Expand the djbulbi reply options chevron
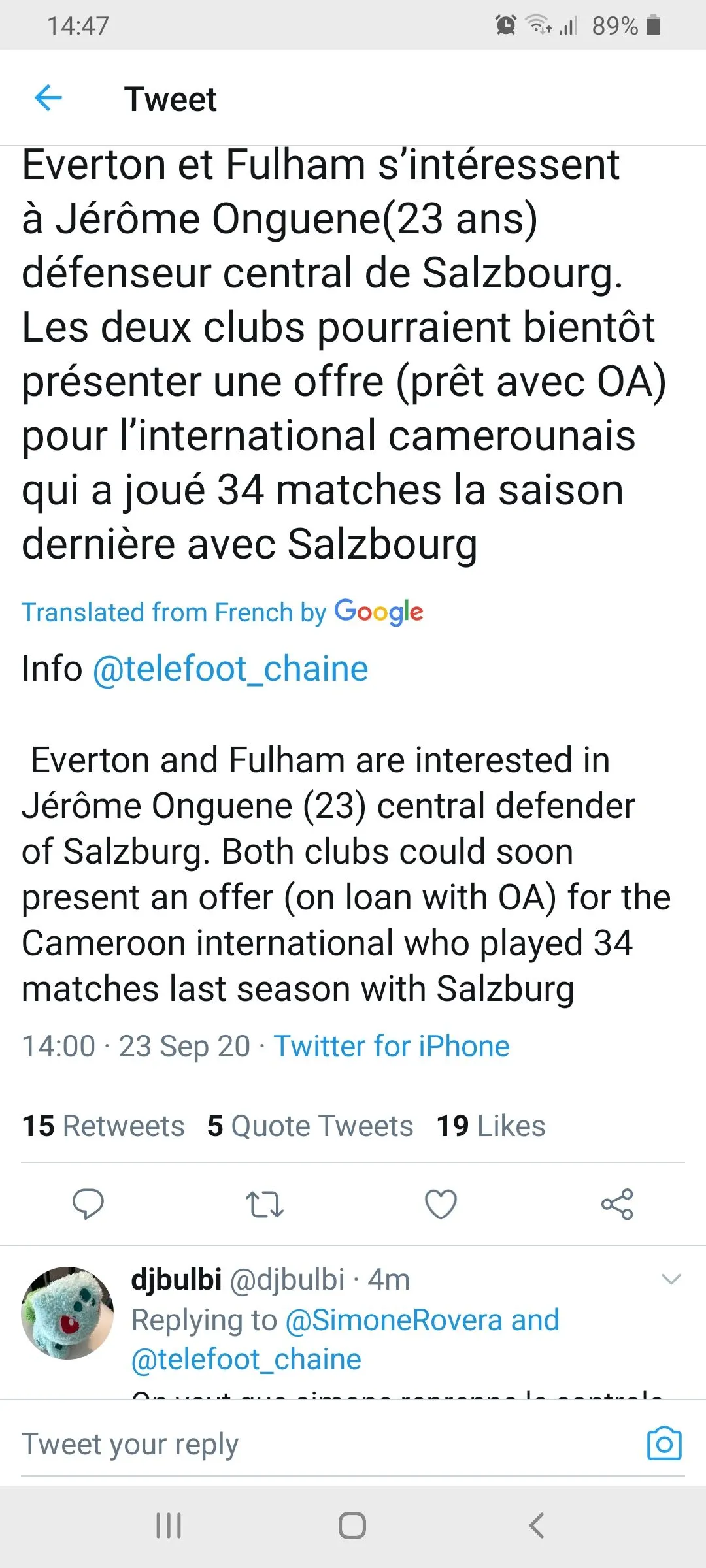 (x=671, y=1279)
